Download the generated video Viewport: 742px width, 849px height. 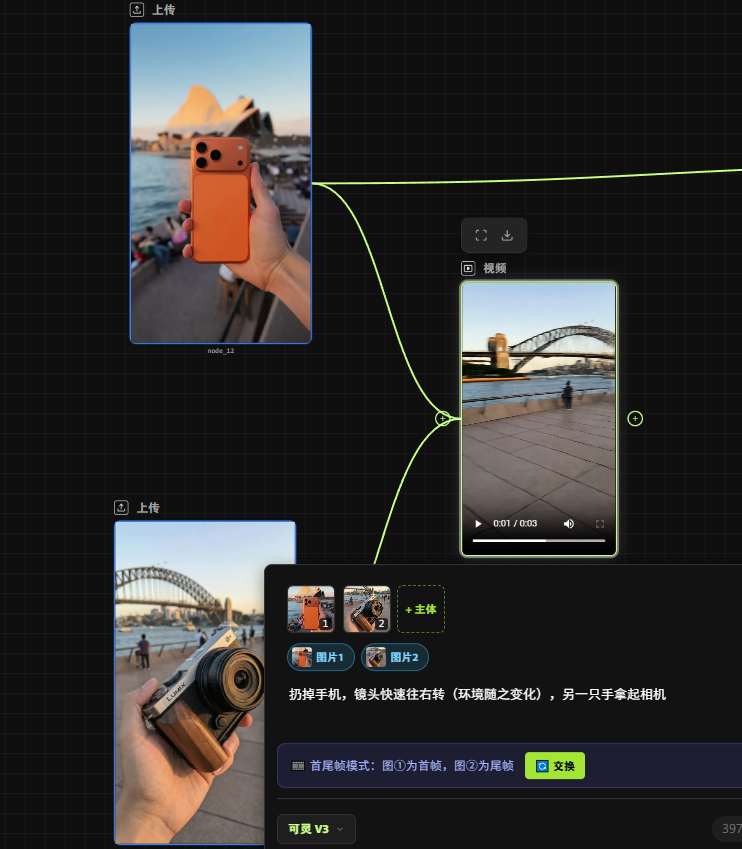pos(507,236)
